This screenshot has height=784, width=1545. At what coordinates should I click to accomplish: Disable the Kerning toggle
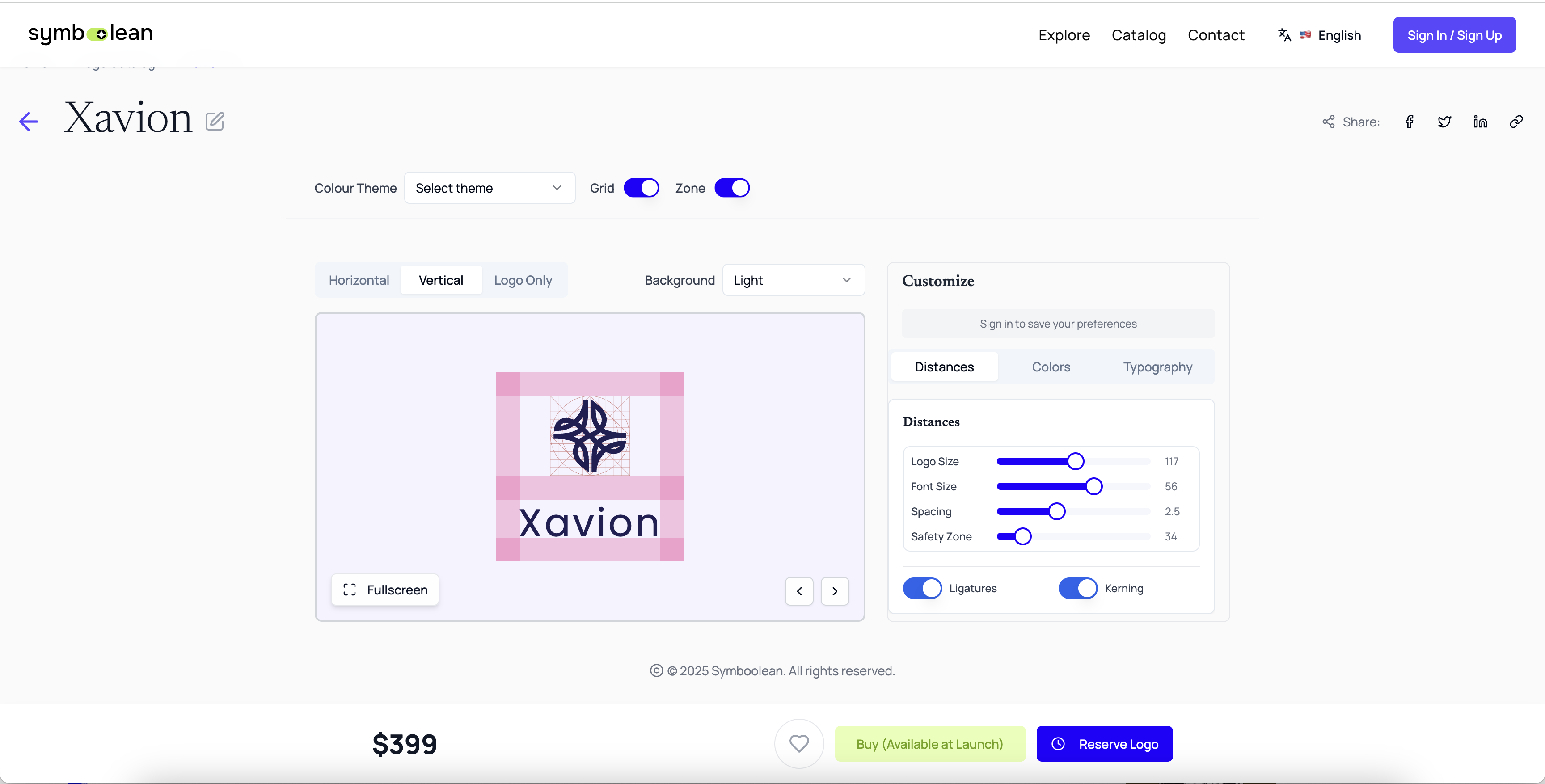coord(1078,589)
